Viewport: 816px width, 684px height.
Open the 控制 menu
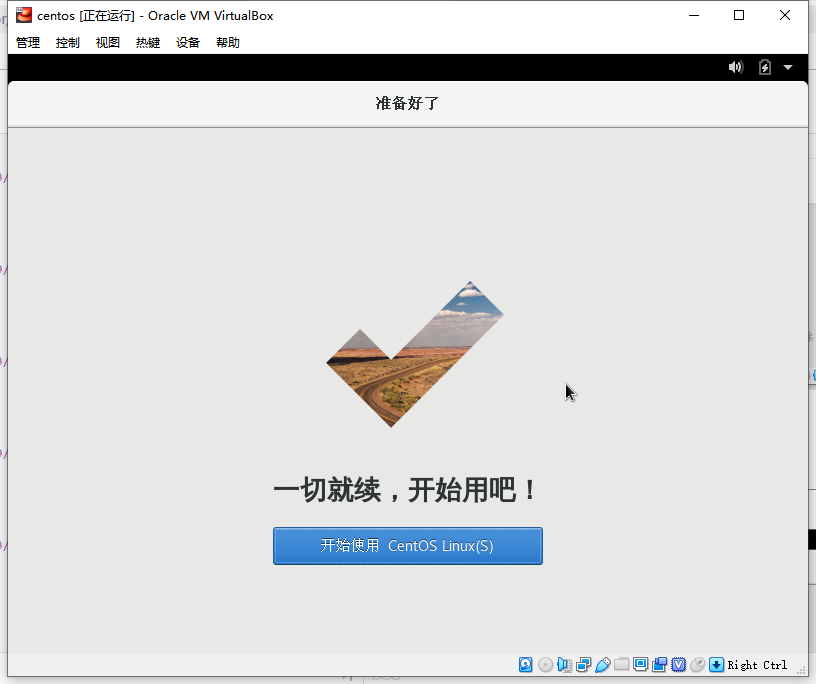coord(68,43)
